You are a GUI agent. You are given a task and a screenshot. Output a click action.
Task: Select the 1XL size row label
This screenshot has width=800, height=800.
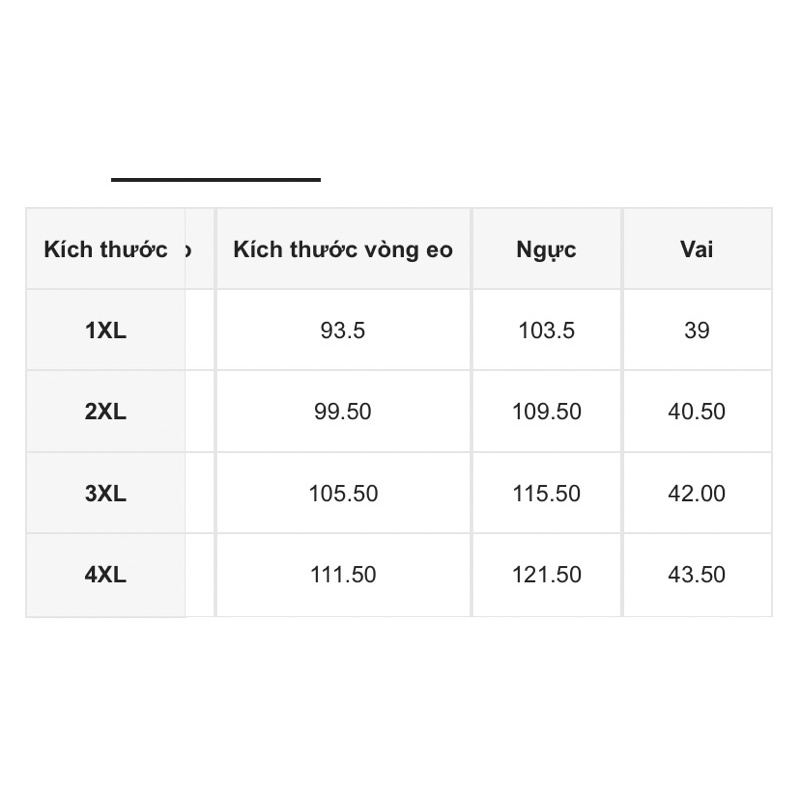(106, 330)
